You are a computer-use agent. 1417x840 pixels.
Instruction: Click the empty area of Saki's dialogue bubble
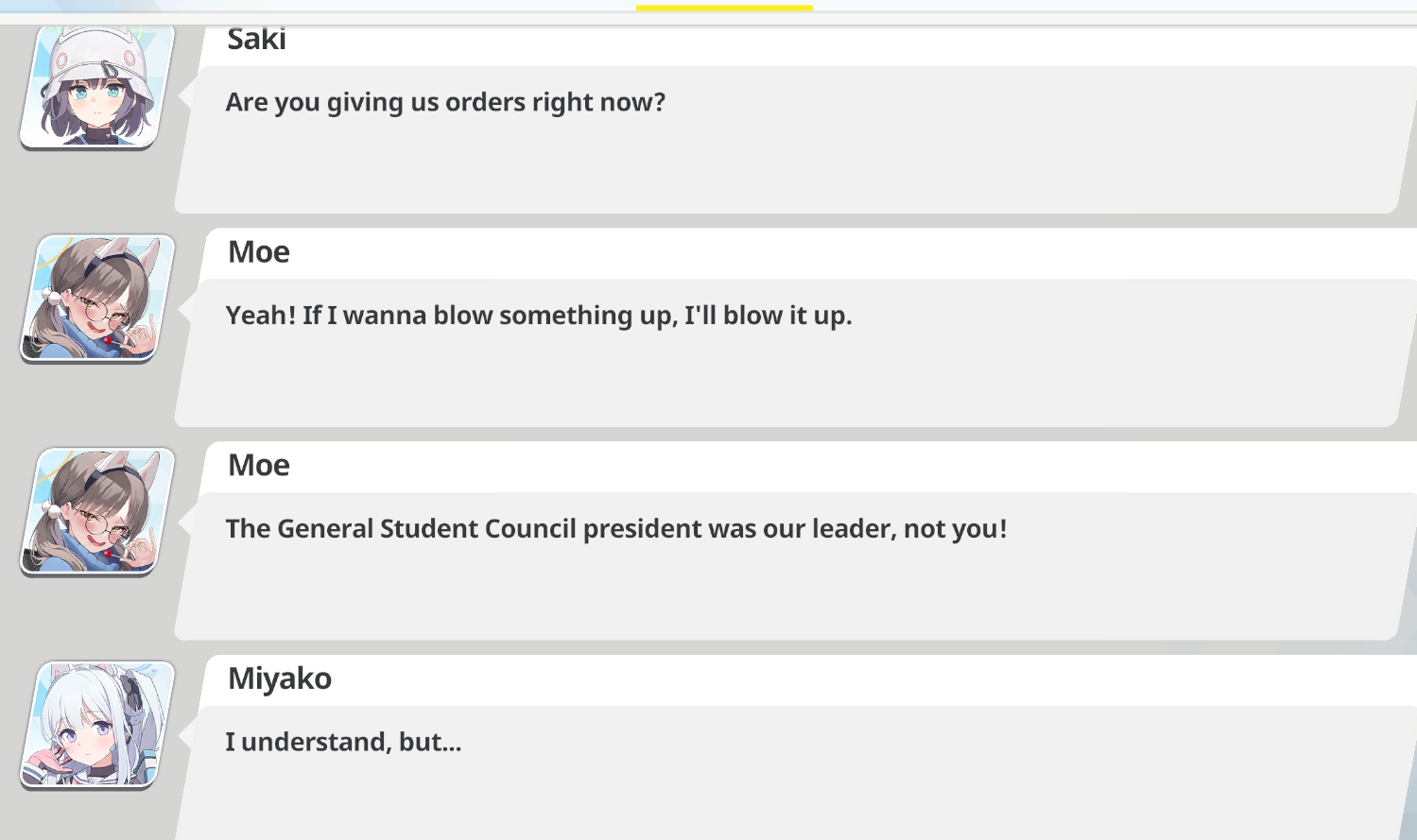click(785, 165)
